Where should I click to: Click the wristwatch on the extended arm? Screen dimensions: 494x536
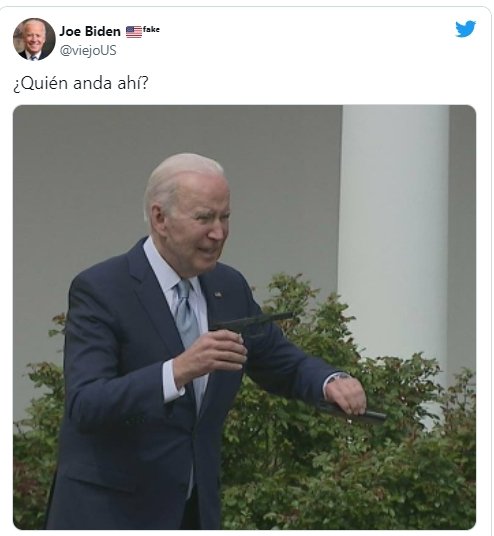[x=339, y=377]
